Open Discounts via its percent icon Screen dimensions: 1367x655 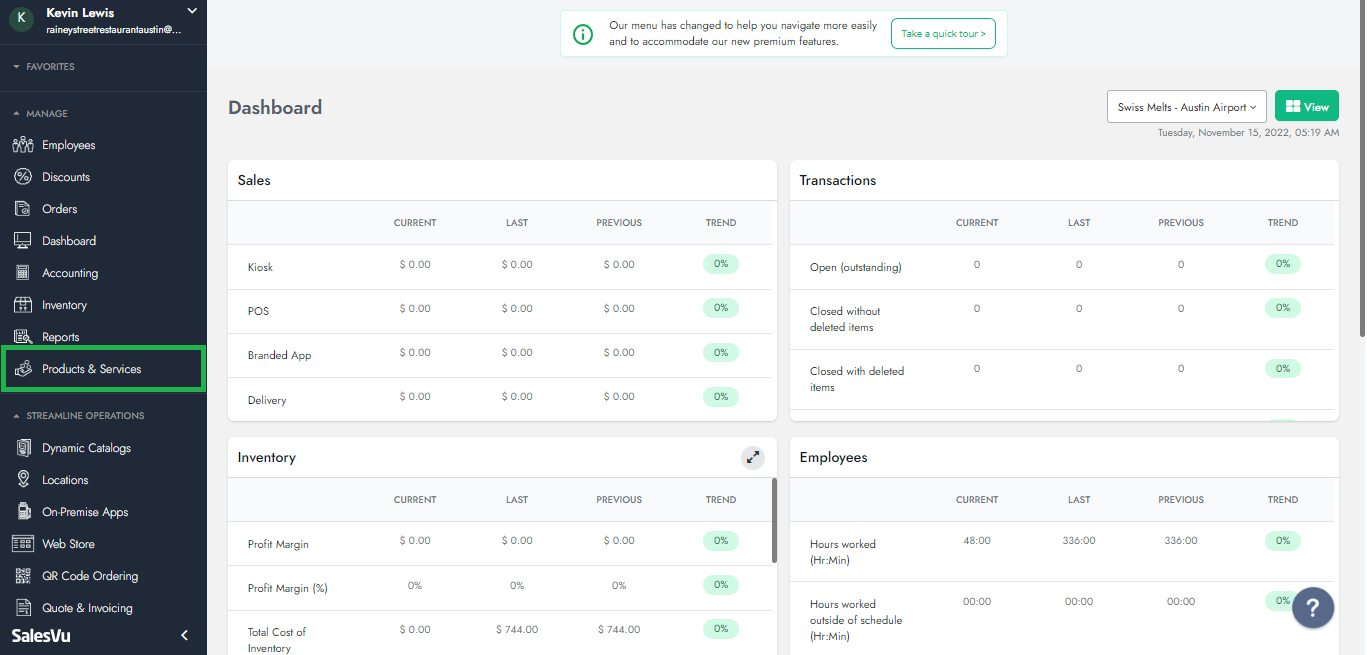(x=23, y=177)
